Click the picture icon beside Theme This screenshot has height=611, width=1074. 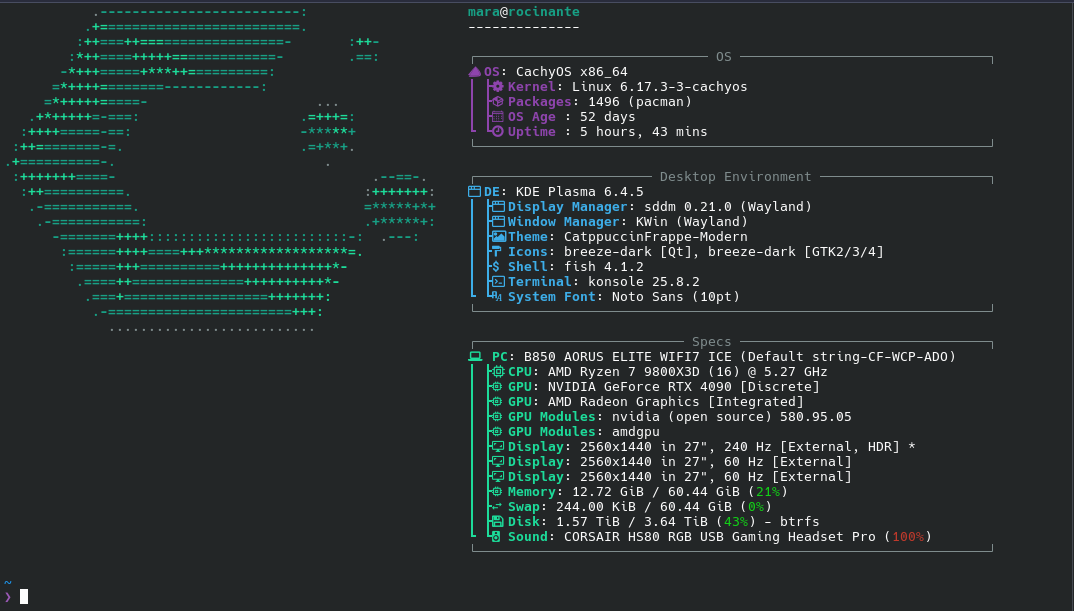pyautogui.click(x=497, y=237)
